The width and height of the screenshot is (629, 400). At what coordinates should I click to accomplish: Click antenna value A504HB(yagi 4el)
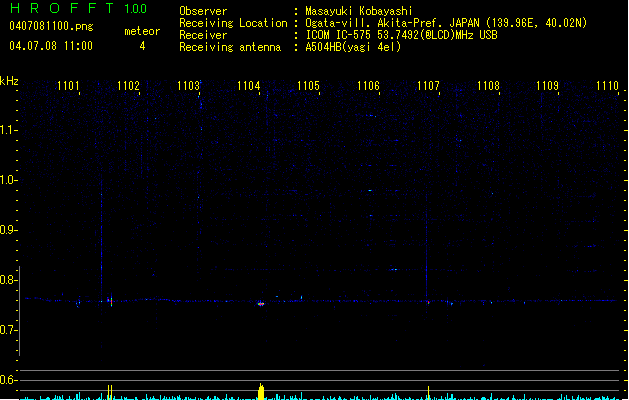pos(353,47)
